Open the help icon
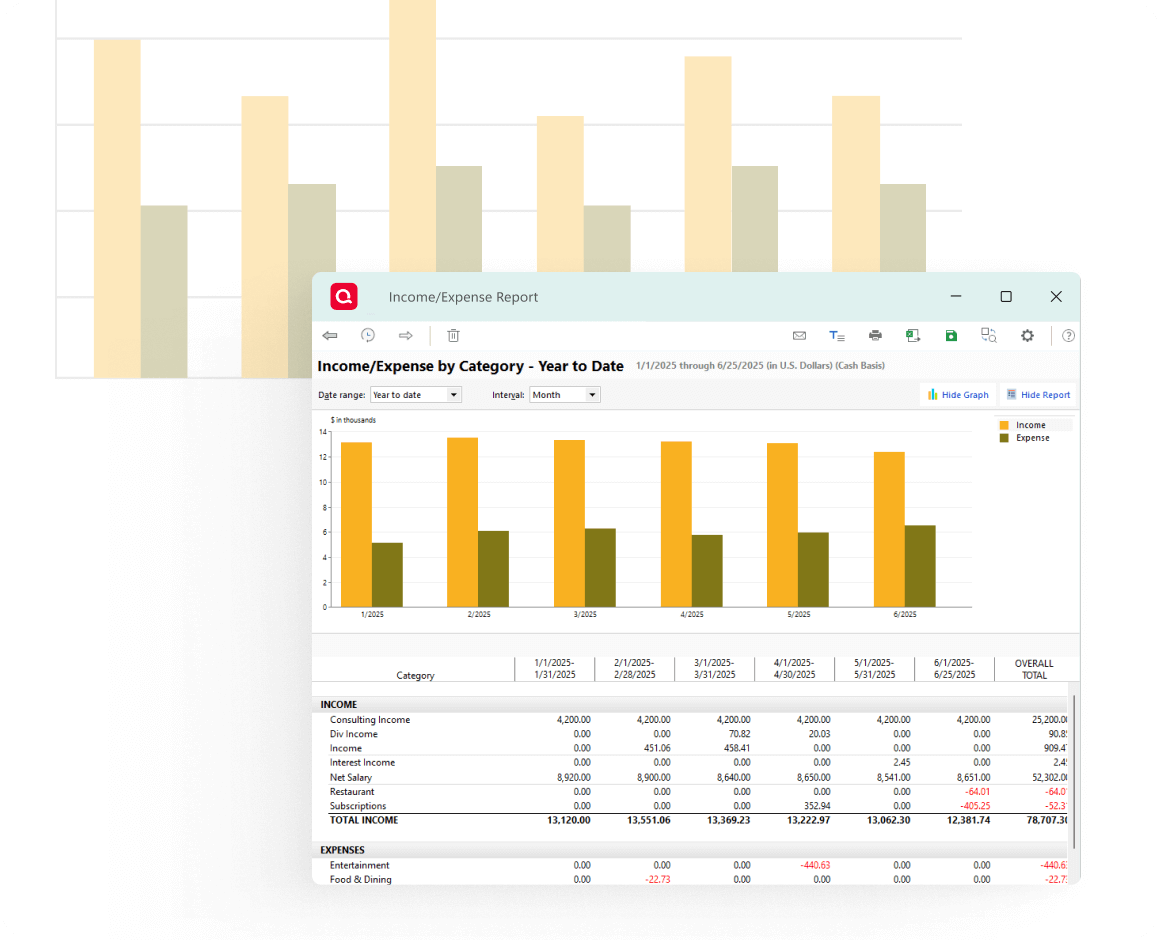The width and height of the screenshot is (1160, 940). 1068,335
